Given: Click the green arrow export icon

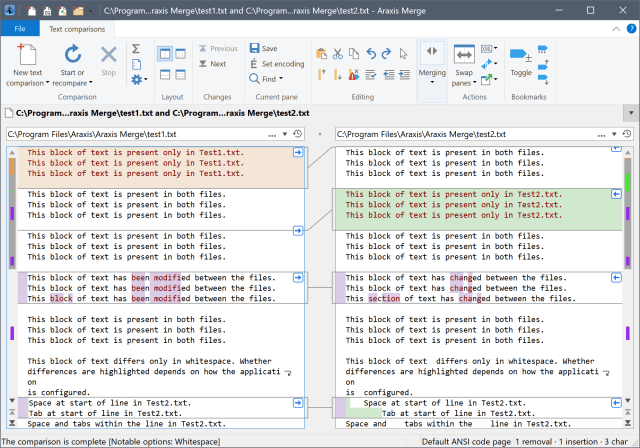Looking at the screenshot, I should [x=487, y=79].
